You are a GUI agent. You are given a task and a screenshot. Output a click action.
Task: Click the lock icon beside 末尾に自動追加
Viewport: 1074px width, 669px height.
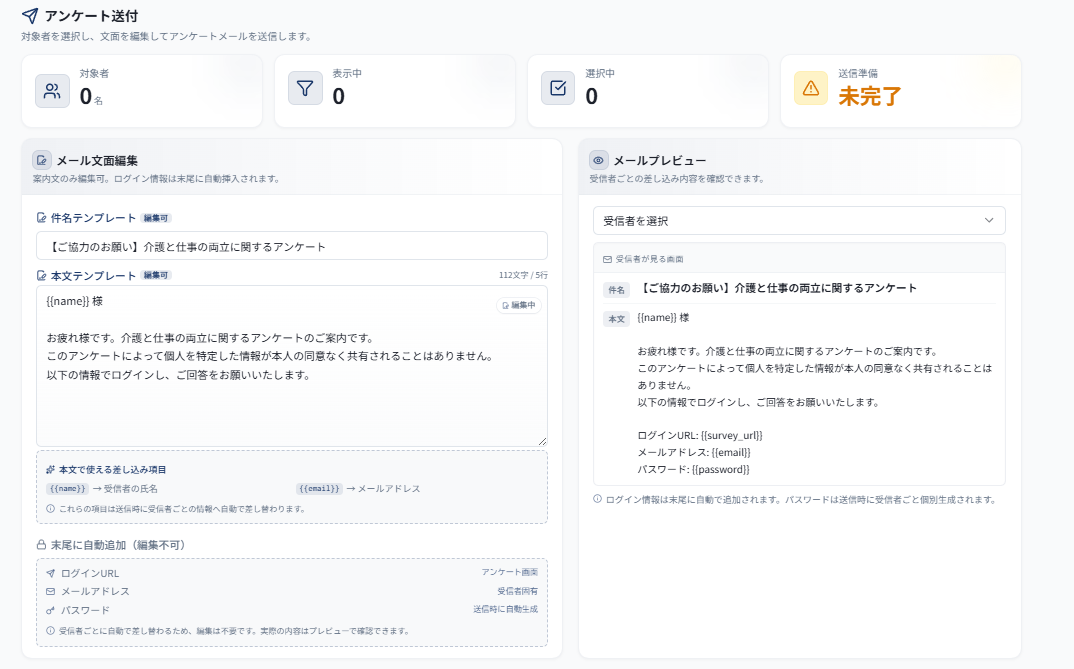click(x=41, y=545)
